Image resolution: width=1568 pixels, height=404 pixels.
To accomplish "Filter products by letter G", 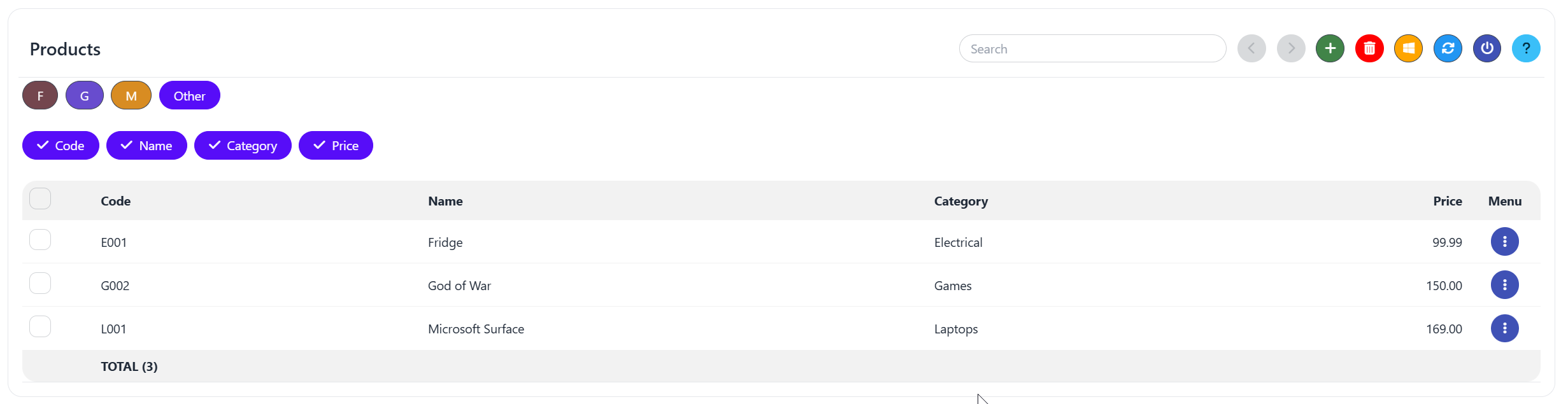I will [84, 95].
